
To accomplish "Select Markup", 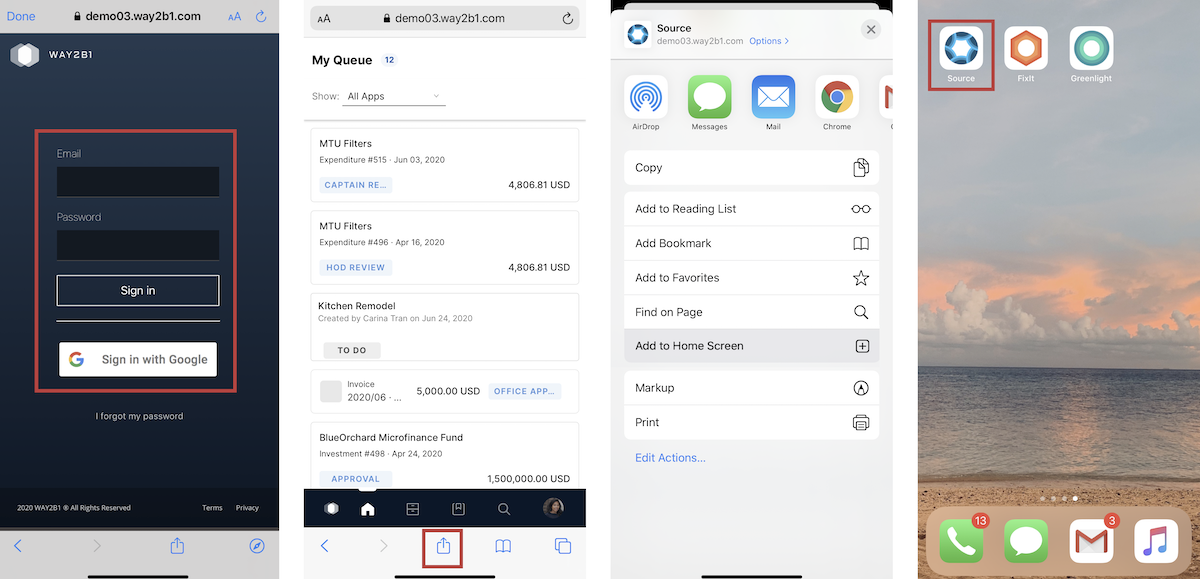I will point(751,388).
